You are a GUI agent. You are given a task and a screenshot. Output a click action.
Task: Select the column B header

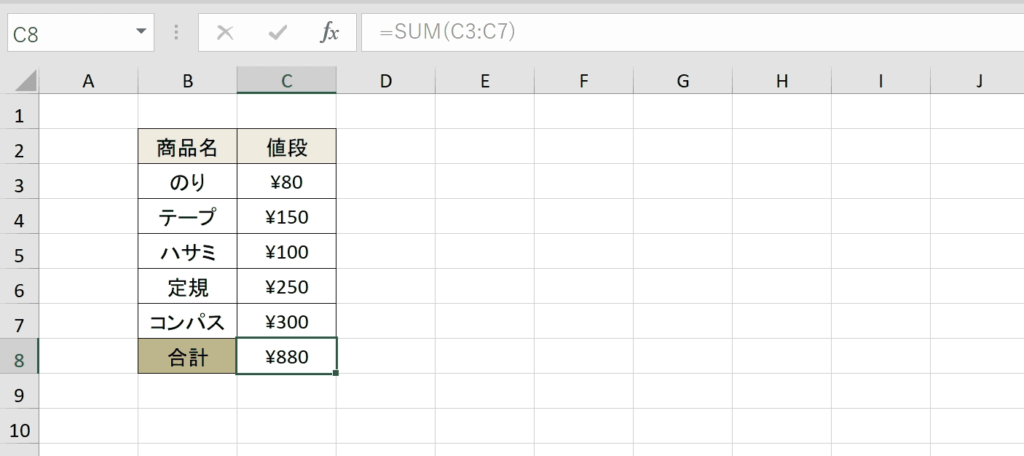(x=187, y=81)
